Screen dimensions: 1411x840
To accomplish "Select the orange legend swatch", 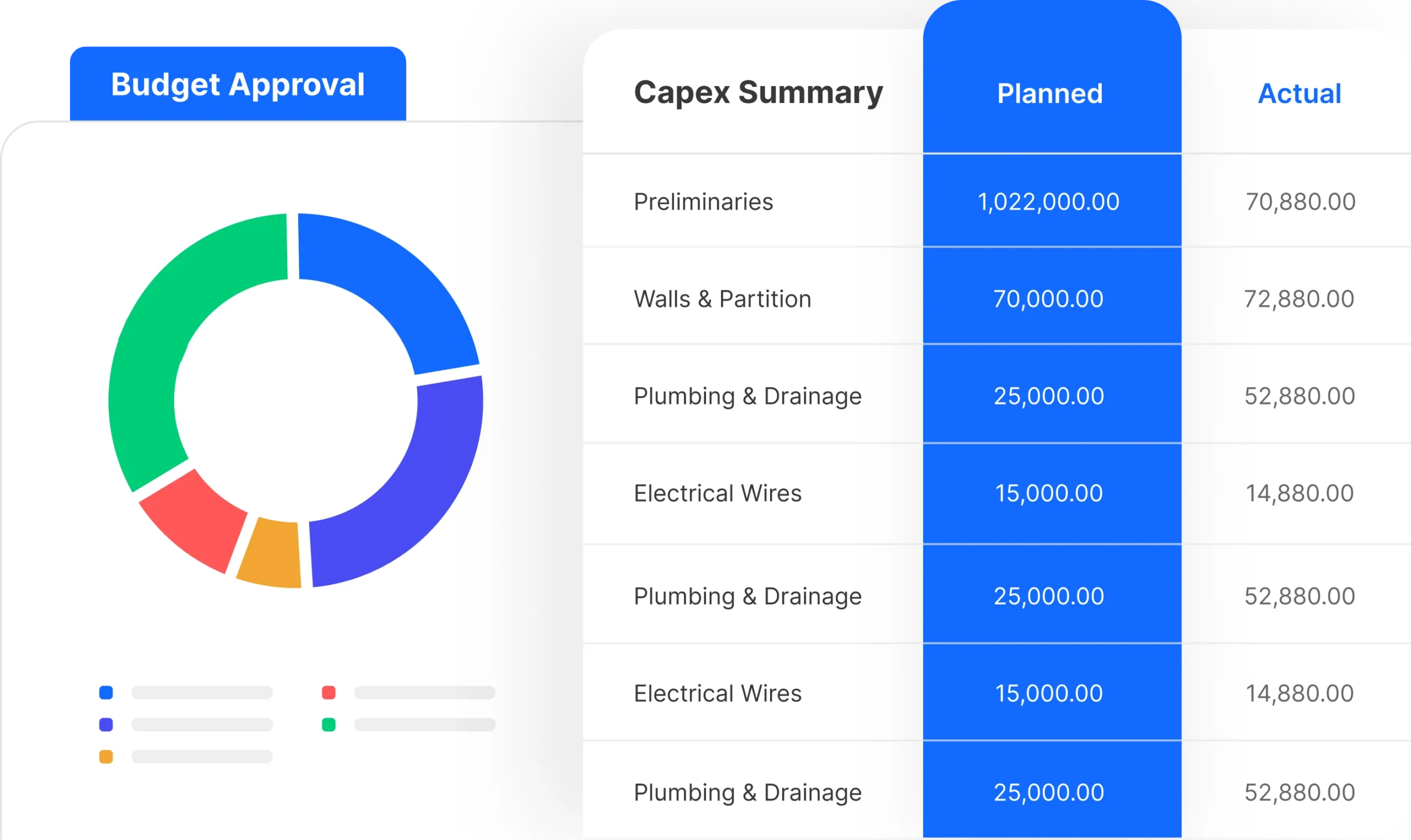I will [106, 757].
